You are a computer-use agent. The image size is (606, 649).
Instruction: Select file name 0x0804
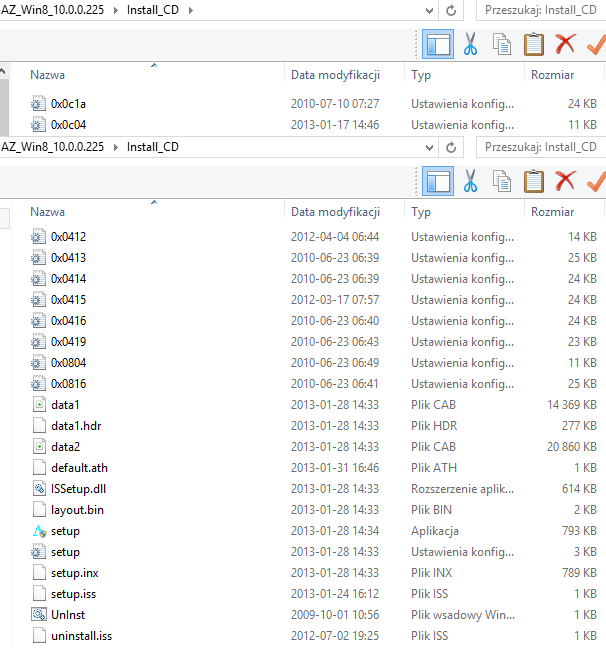coord(68,363)
